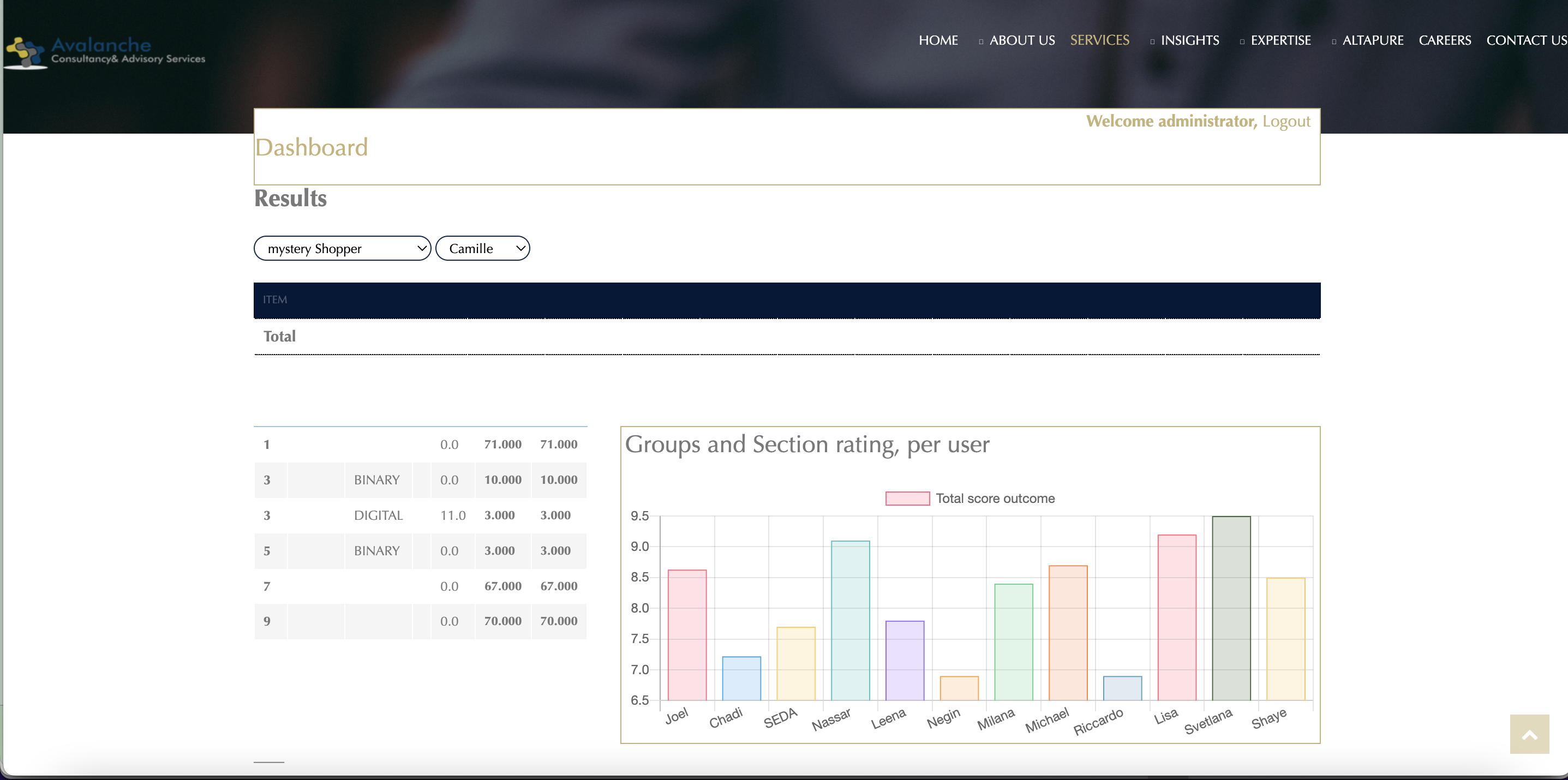Open the SERVICES menu item
This screenshot has height=780, width=1568.
pyautogui.click(x=1099, y=40)
